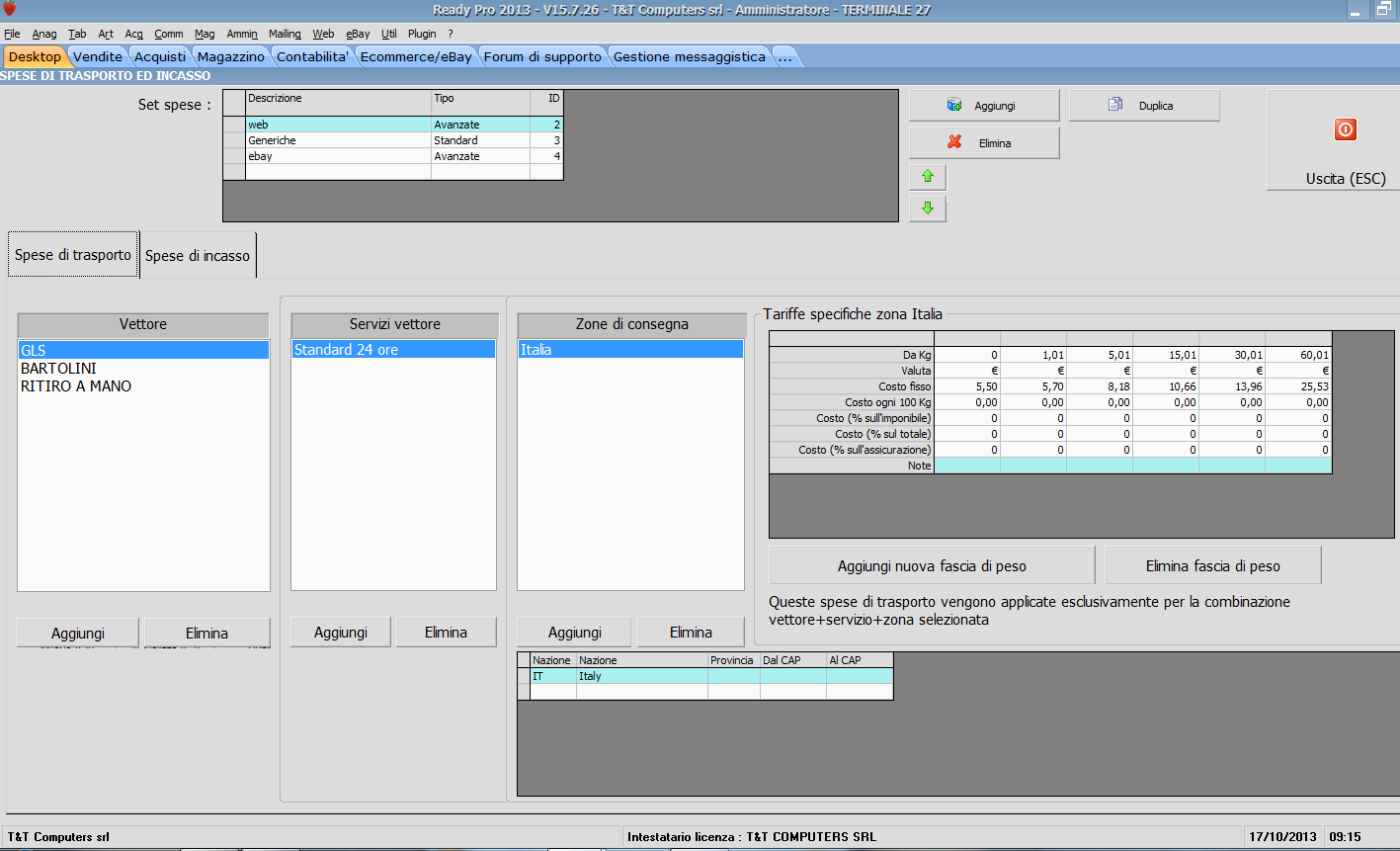Click the red Uscita (ESC) exit icon
The height and width of the screenshot is (851, 1400).
(1345, 129)
